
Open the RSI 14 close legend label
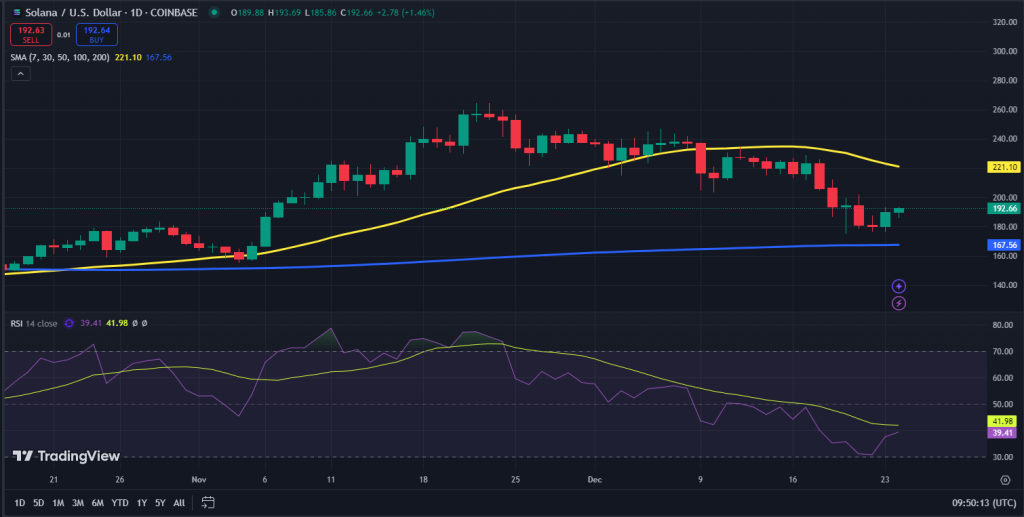[x=34, y=323]
